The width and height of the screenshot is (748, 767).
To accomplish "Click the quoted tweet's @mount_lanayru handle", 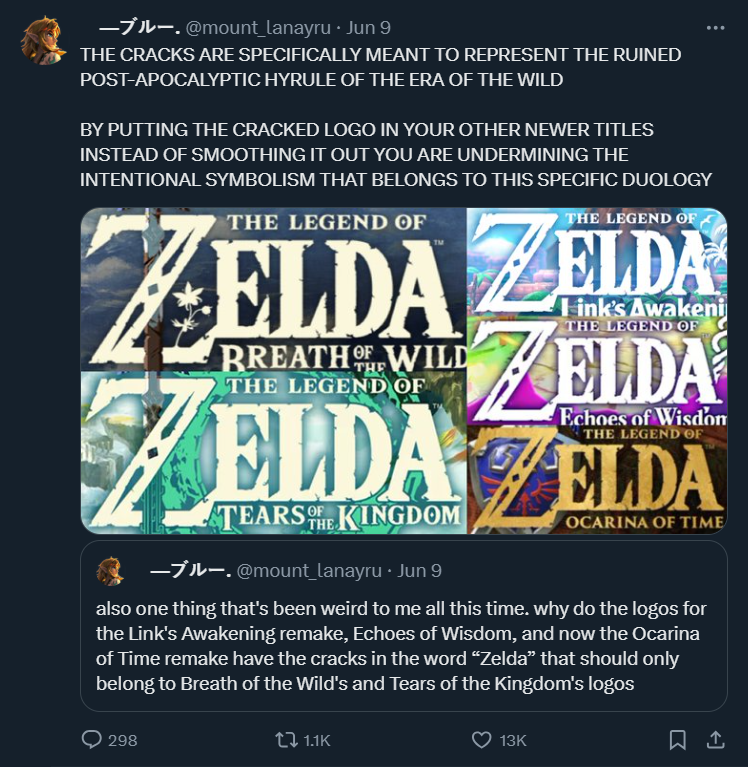I will click(309, 571).
